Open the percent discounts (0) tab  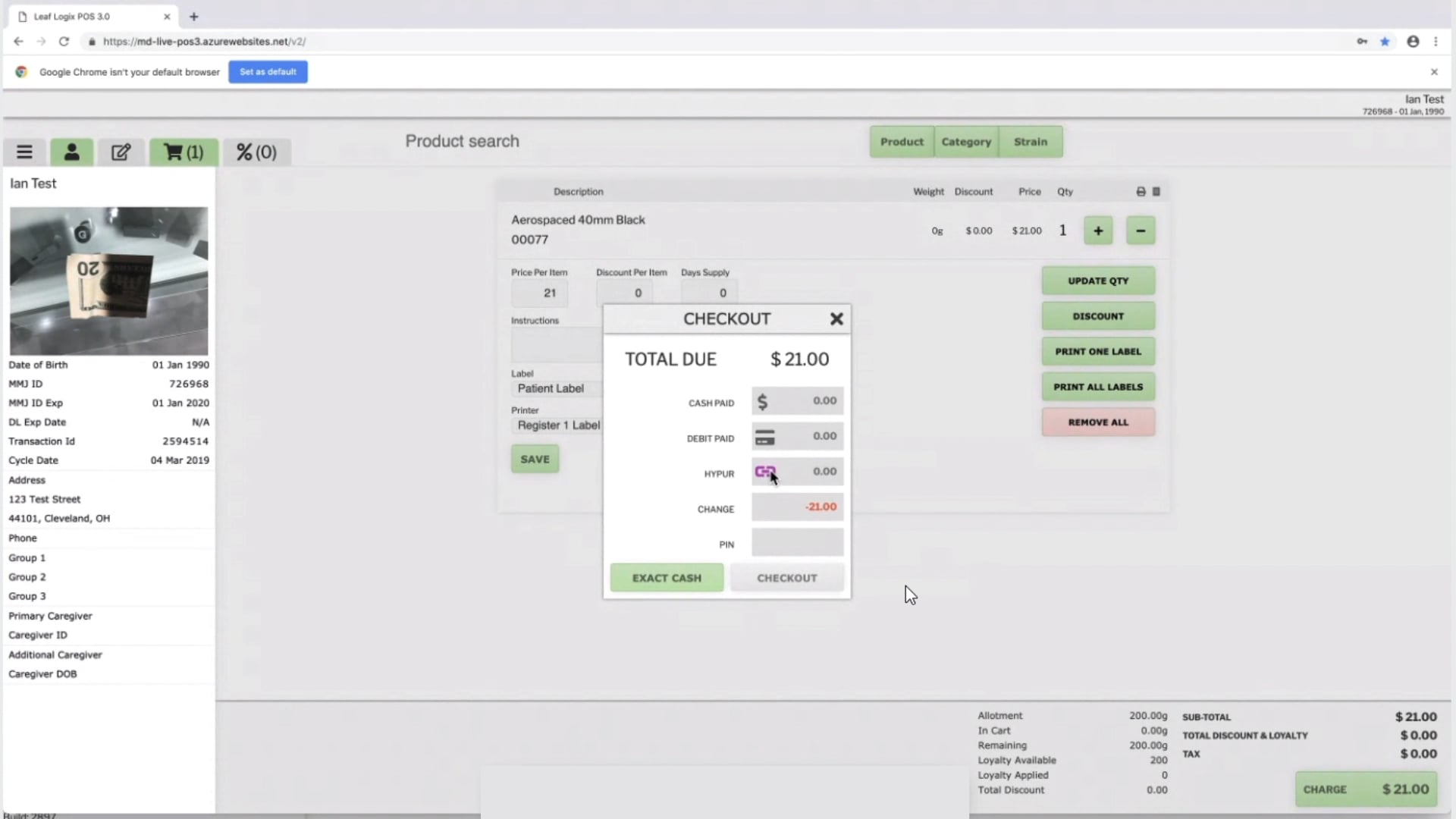point(256,152)
